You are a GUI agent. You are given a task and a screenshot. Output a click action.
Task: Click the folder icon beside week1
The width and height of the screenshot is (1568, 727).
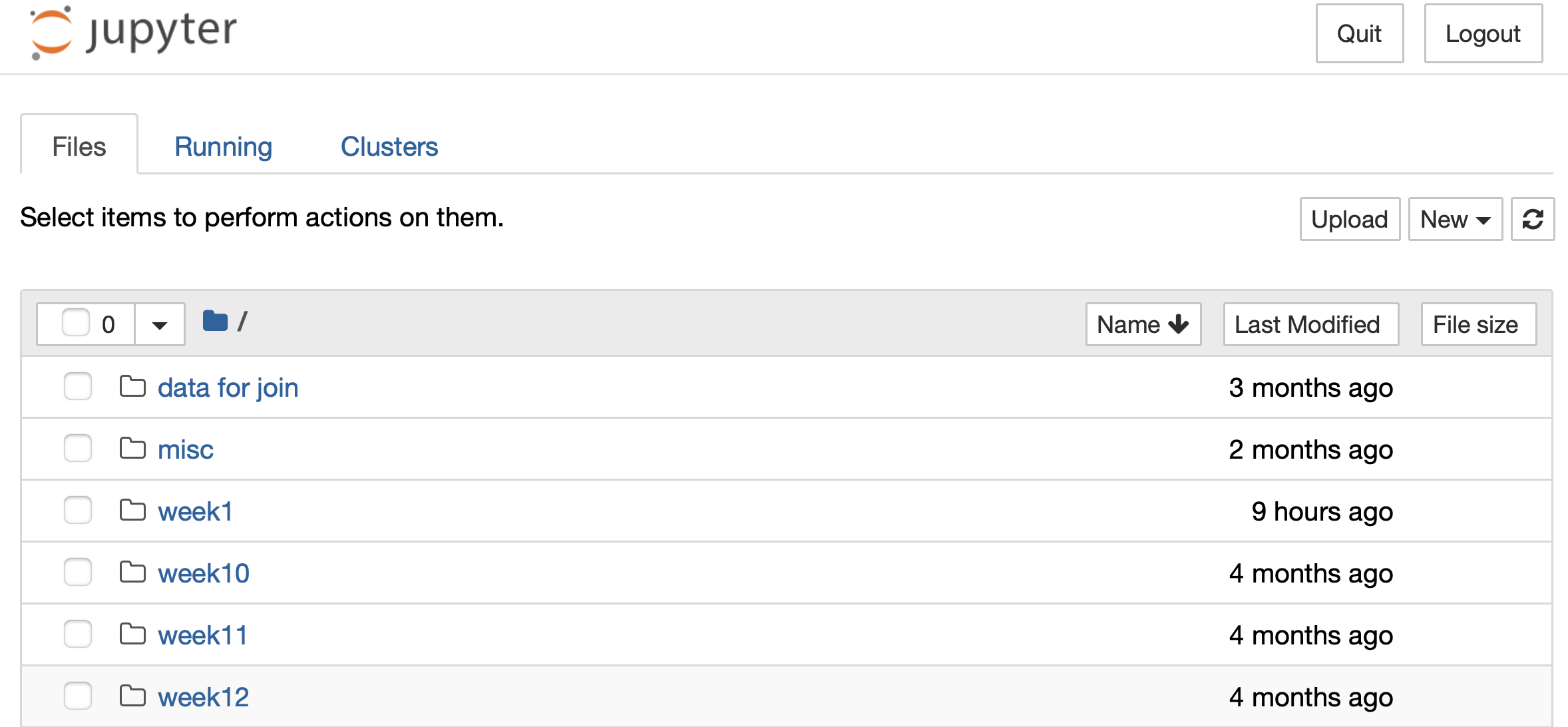tap(133, 510)
